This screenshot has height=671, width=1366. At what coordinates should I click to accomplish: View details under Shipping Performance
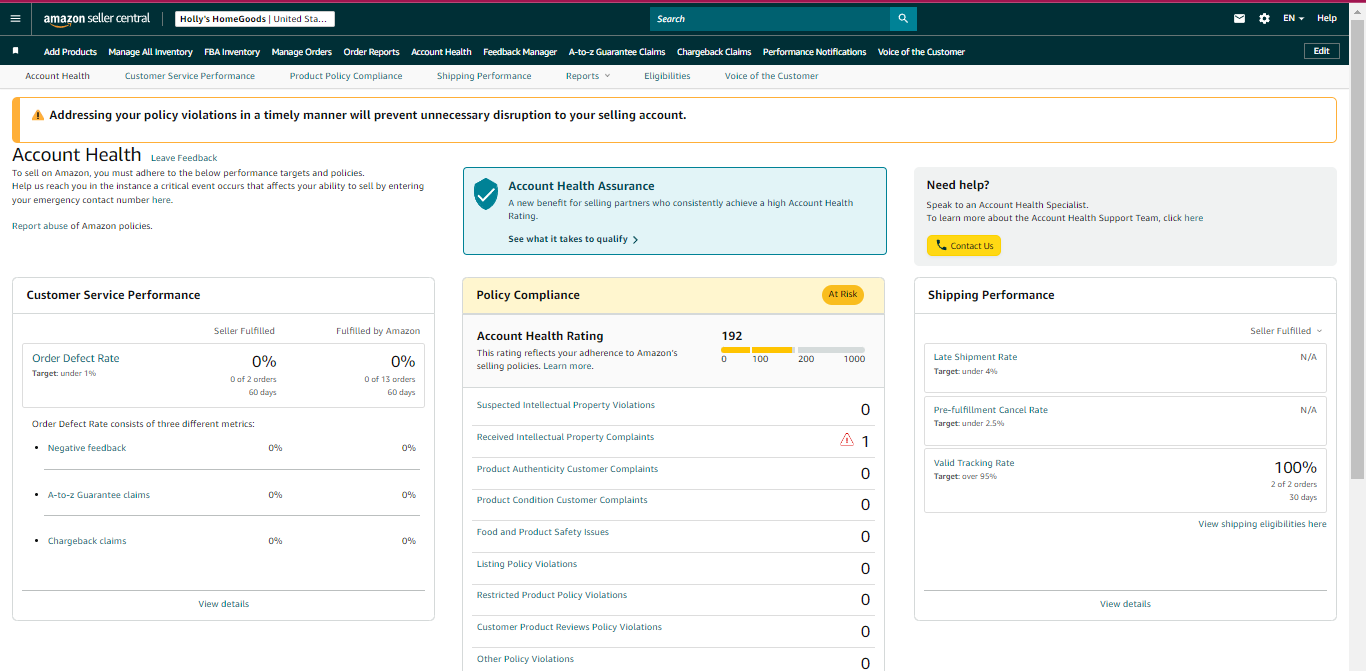[x=1125, y=604]
